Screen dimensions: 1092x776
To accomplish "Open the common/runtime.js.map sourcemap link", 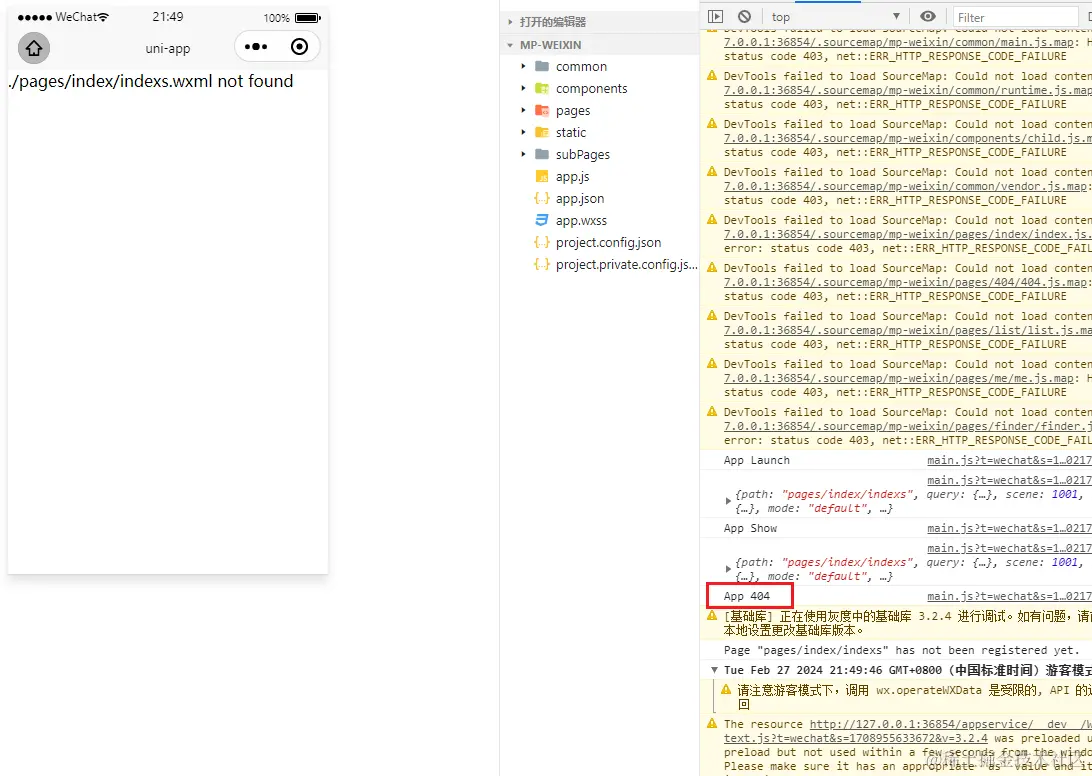I will click(x=907, y=91).
